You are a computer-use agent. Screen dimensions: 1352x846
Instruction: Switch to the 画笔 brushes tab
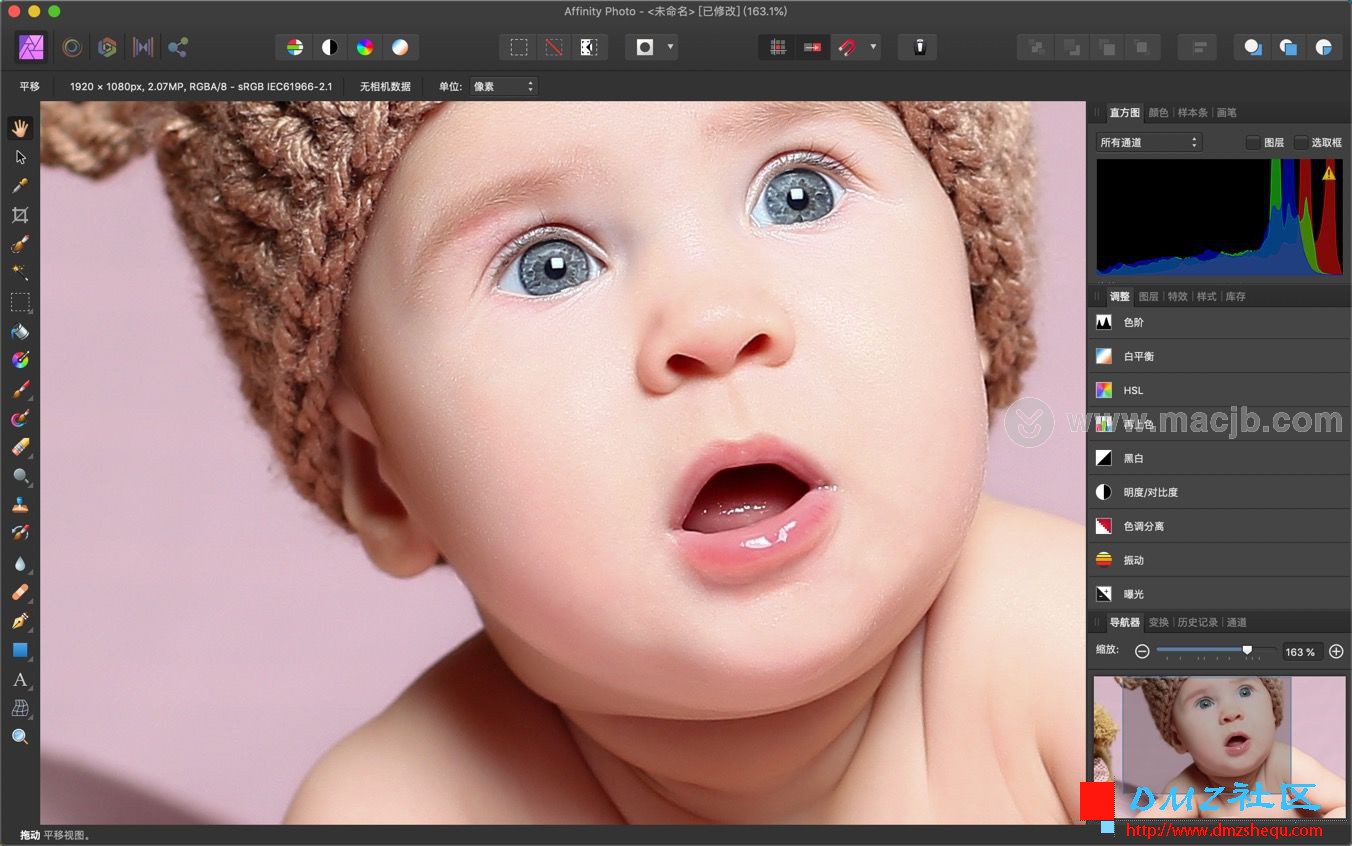1226,113
